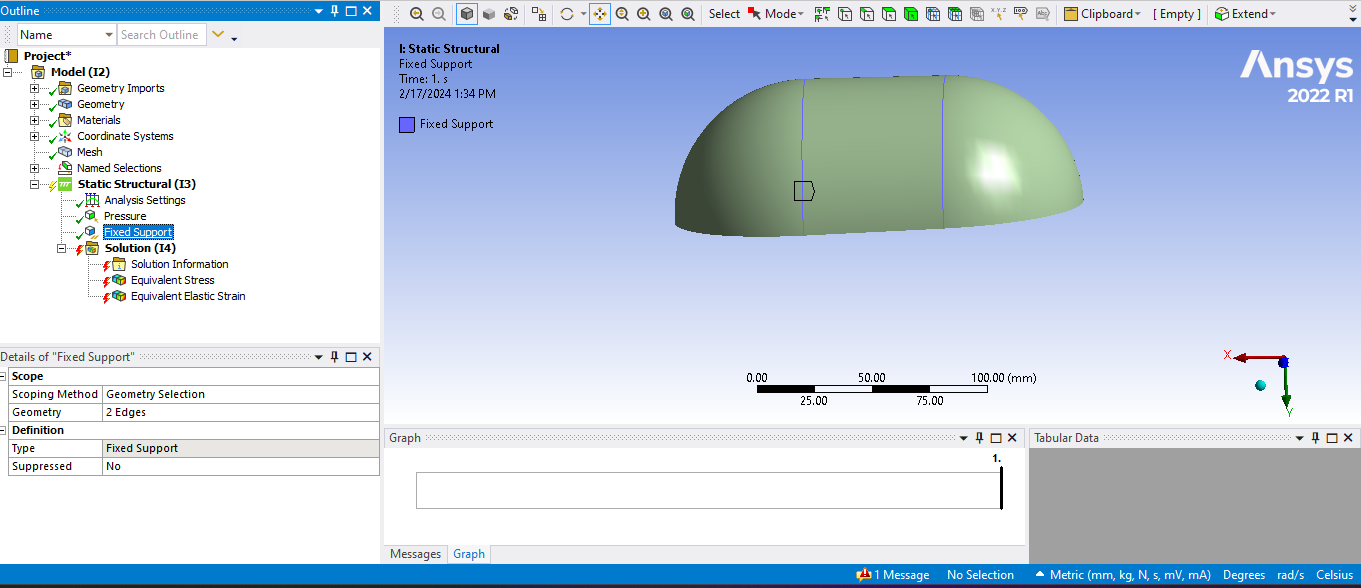1361x588 pixels.
Task: Click the Fixed Support legend color swatch
Action: click(x=406, y=125)
